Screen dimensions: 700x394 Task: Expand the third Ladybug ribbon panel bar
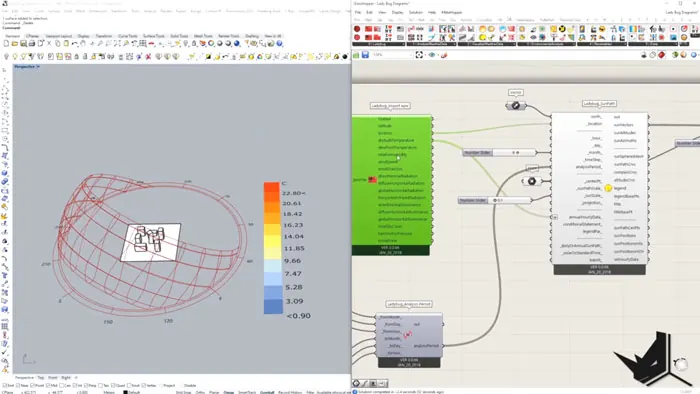487,44
